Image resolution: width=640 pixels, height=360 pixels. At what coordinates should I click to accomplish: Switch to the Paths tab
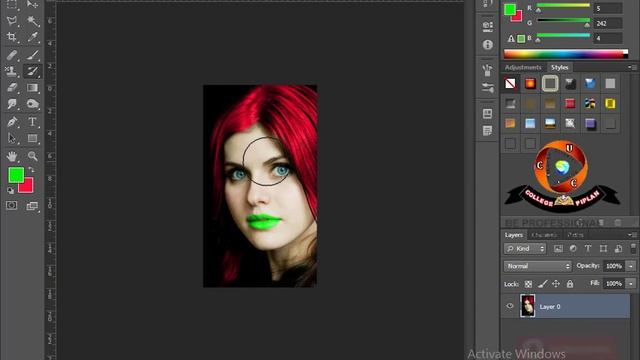coord(575,235)
